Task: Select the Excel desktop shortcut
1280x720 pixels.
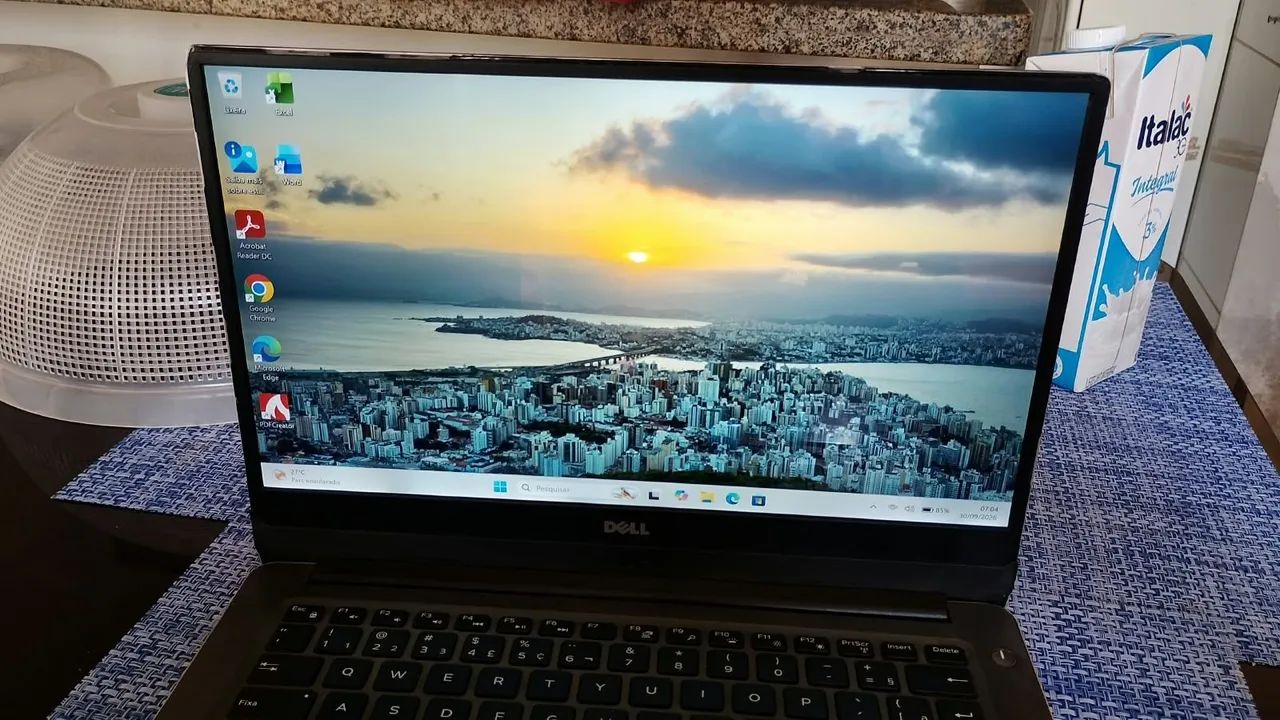Action: click(x=280, y=94)
